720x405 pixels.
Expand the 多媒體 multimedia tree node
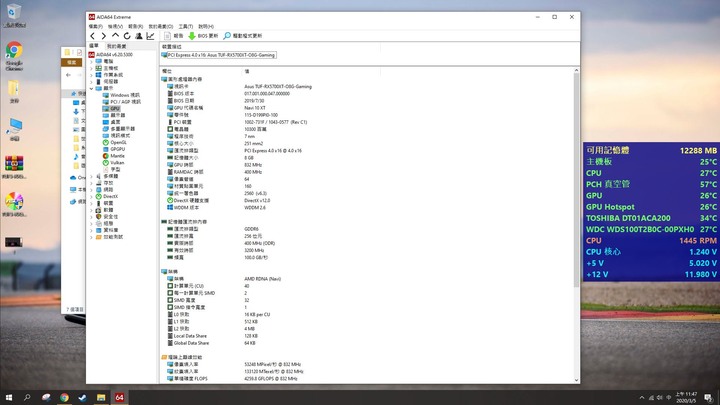coord(91,176)
